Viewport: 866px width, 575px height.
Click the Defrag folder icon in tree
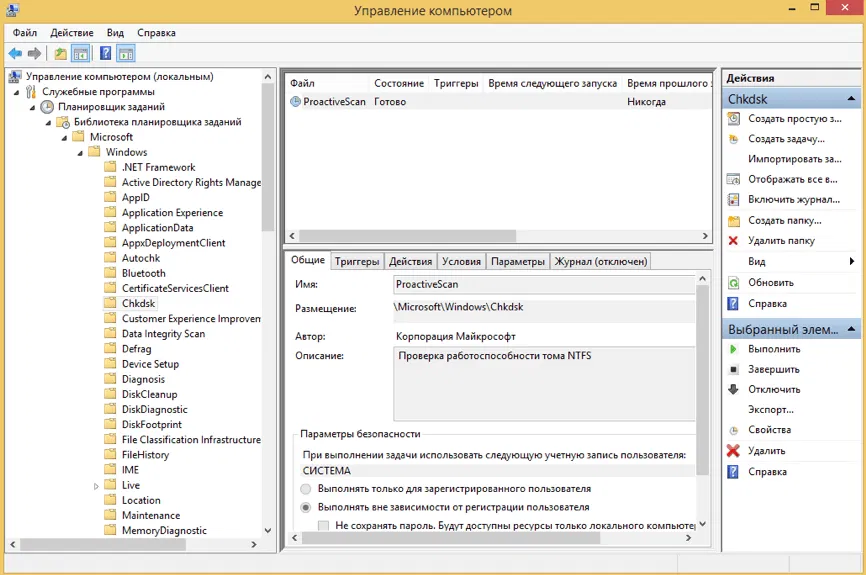(110, 349)
